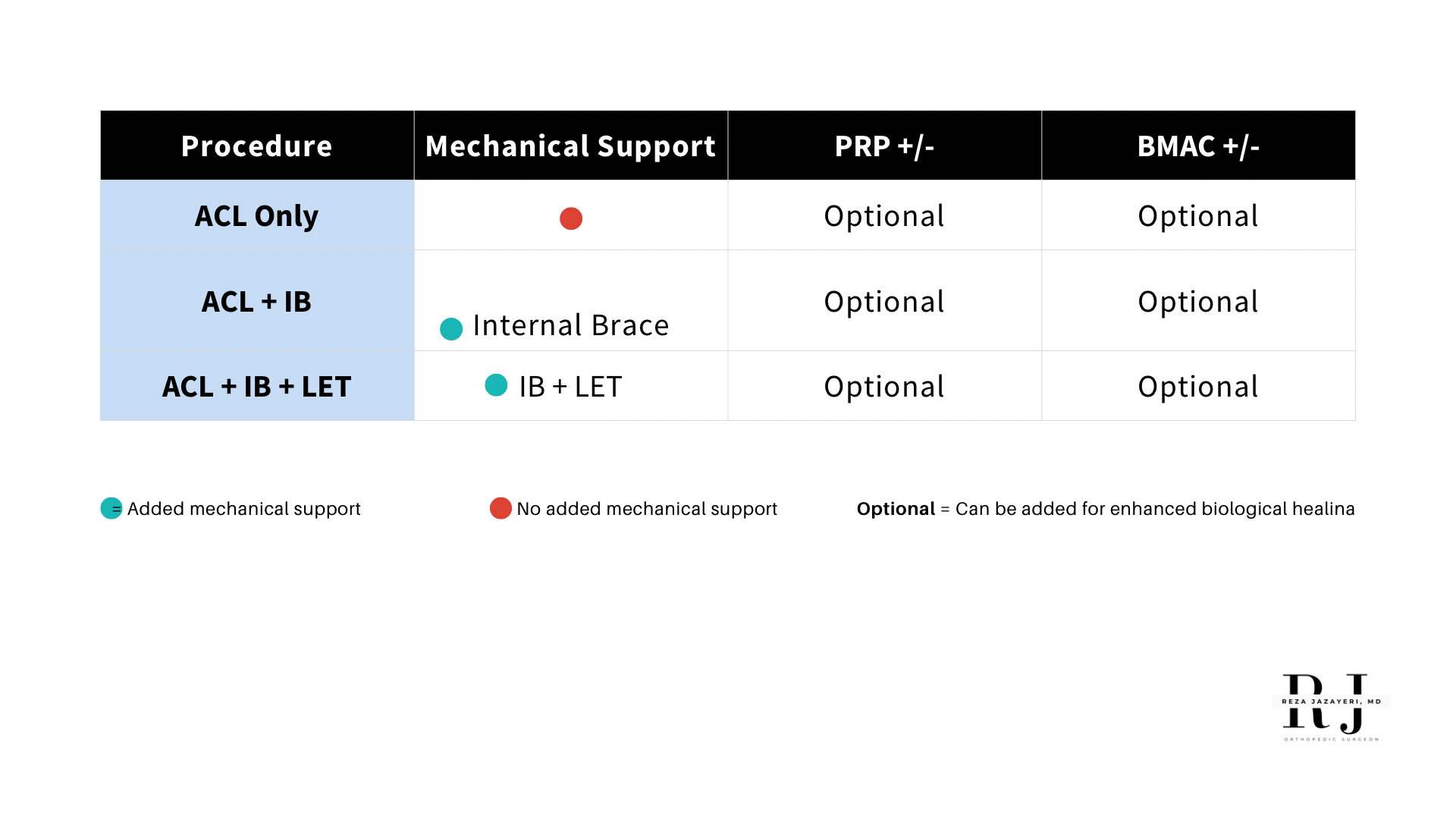Select the red legend dot for no support
This screenshot has width=1456, height=819.
coord(500,508)
